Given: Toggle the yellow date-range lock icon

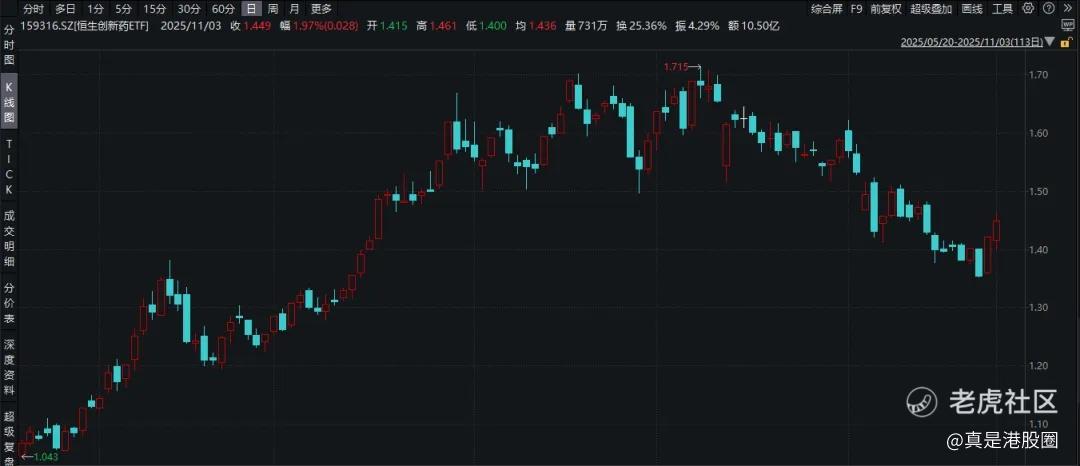Looking at the screenshot, I should click(x=1066, y=42).
